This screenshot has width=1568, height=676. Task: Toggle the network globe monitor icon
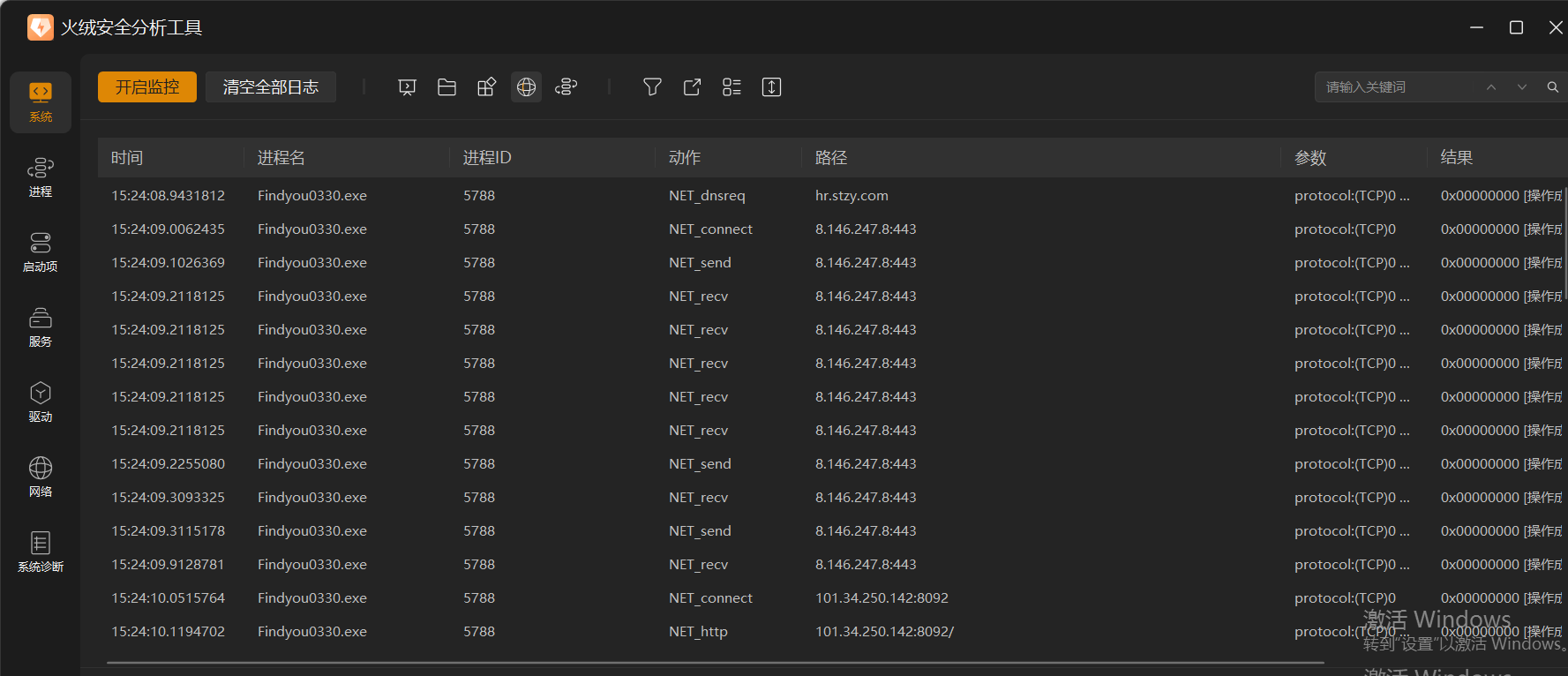[526, 87]
